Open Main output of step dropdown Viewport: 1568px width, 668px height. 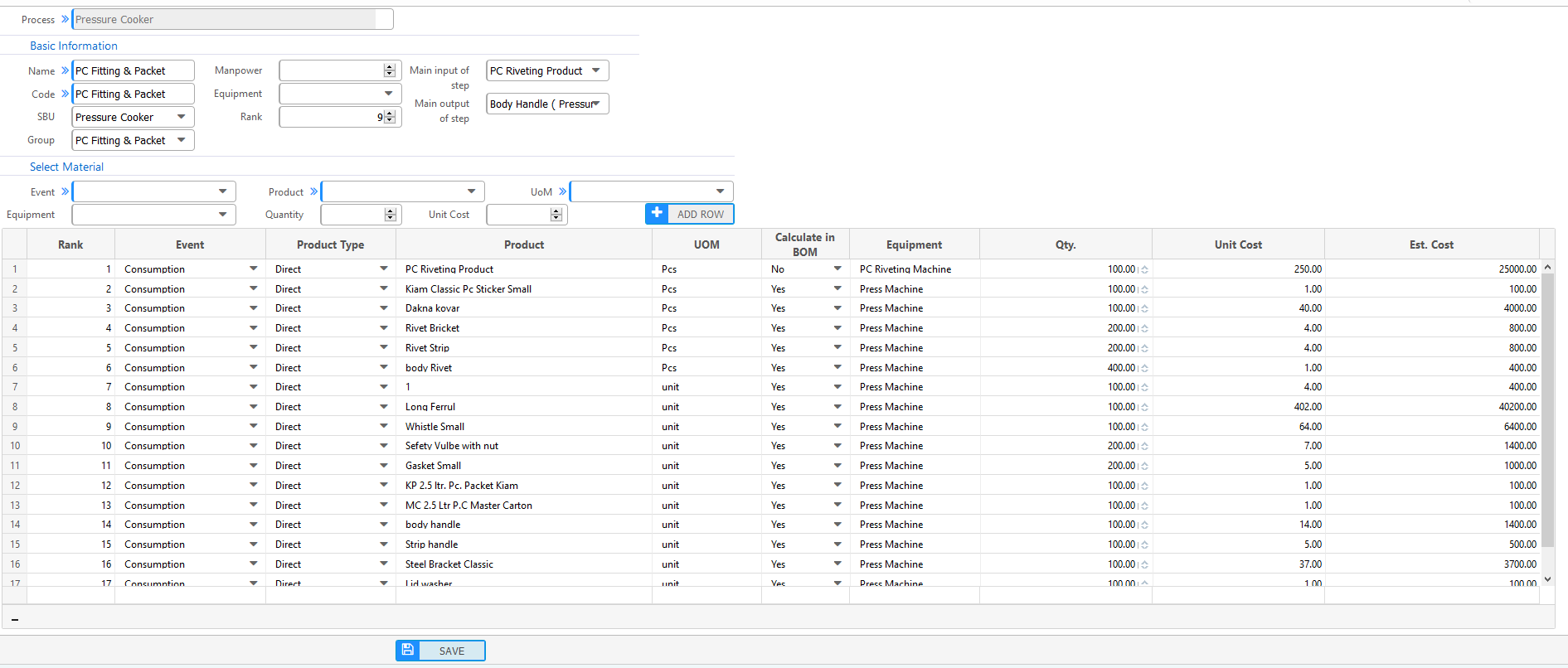tap(596, 104)
